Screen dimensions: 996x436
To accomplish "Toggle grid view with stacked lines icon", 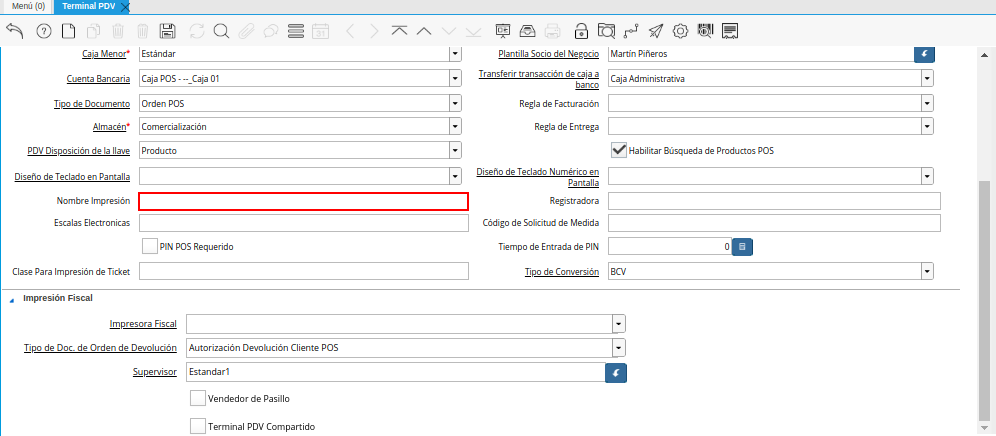I will tap(296, 31).
